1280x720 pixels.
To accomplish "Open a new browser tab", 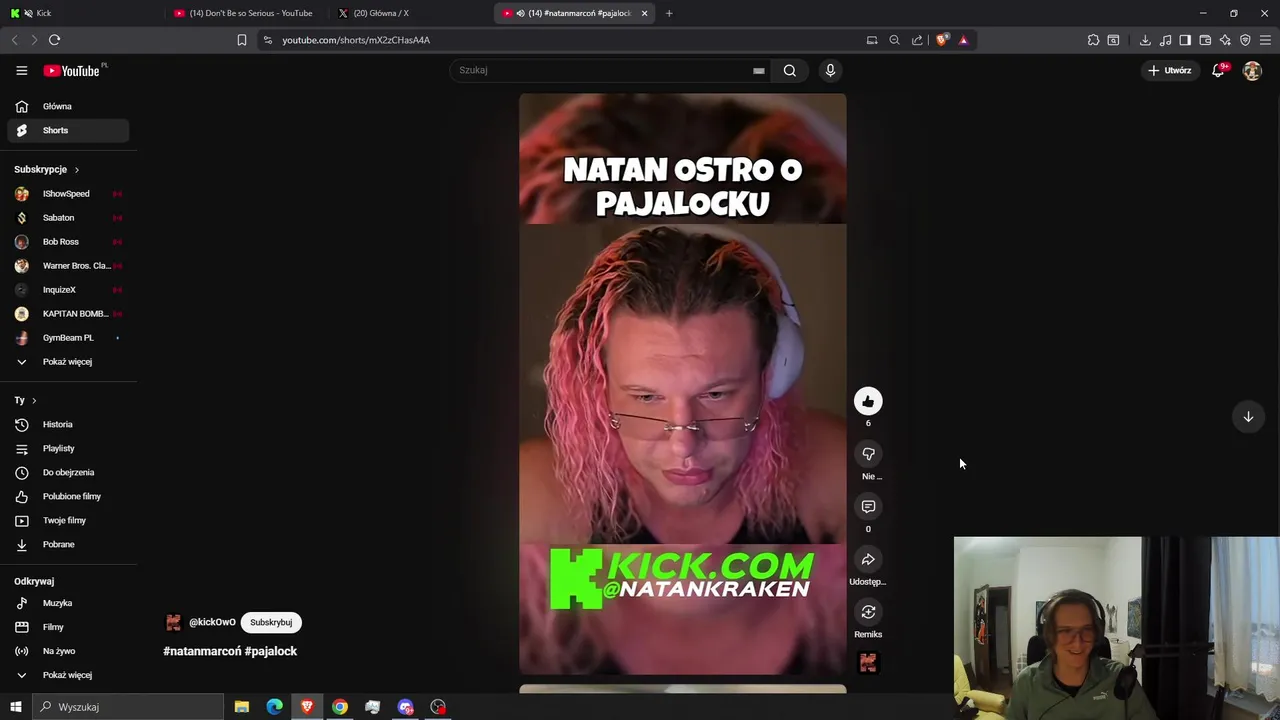I will 669,13.
